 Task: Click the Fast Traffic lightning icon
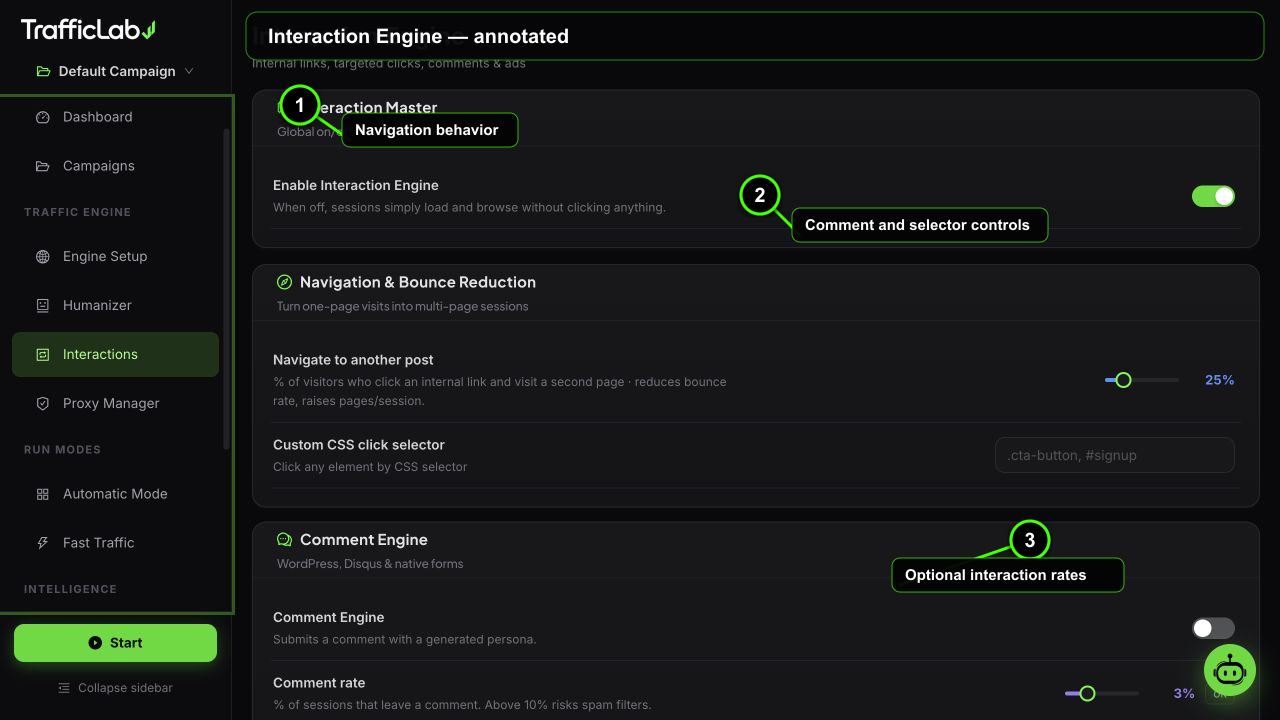(43, 543)
